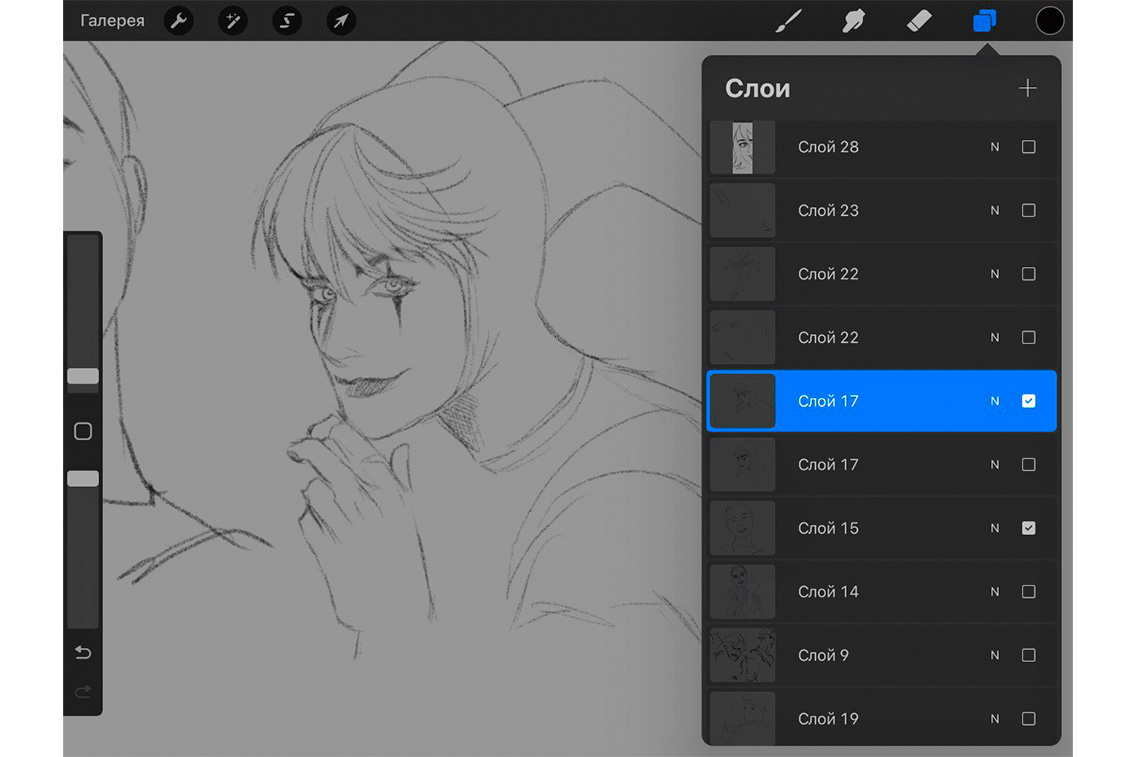Viewport: 1136px width, 757px height.
Task: Hide layer Слой 15
Action: (1028, 528)
